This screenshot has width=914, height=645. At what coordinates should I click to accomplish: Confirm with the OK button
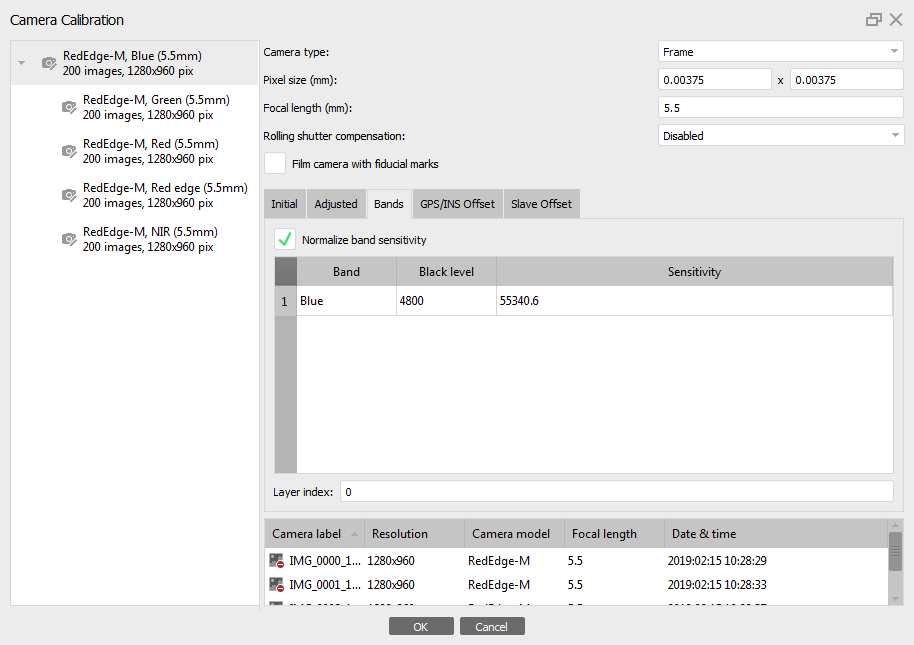(421, 626)
